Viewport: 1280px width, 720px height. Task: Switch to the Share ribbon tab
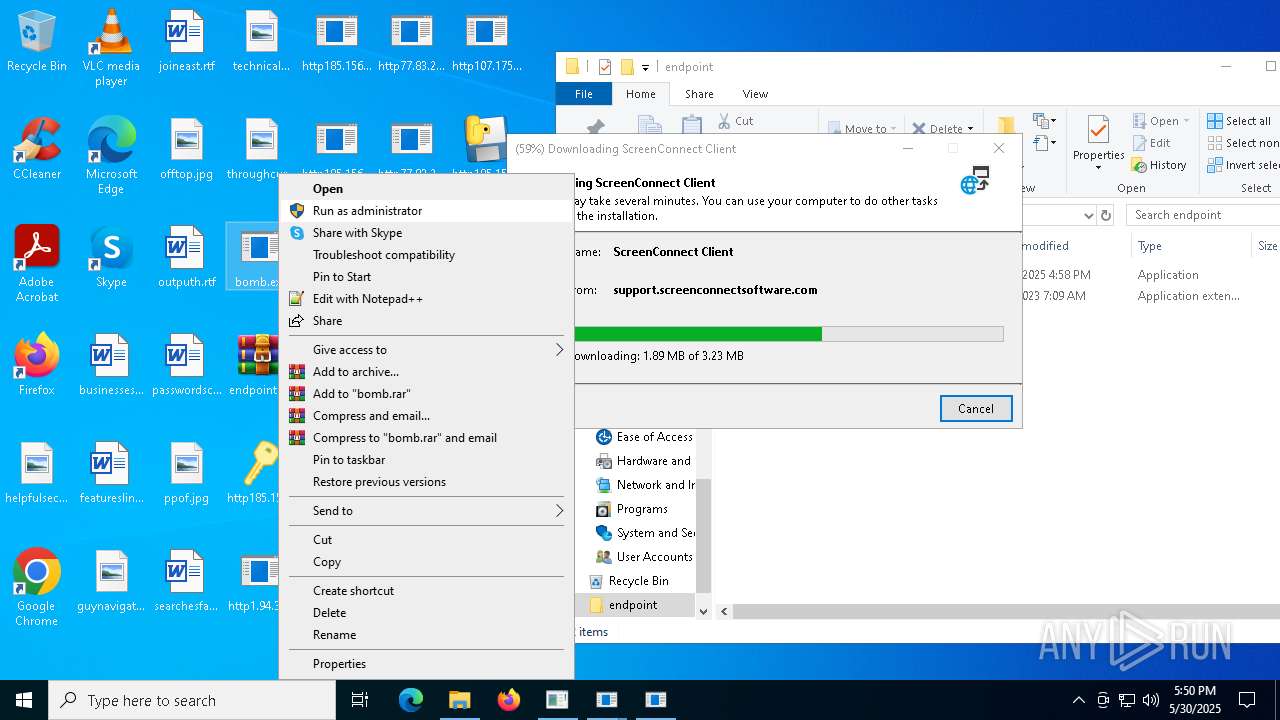point(699,94)
